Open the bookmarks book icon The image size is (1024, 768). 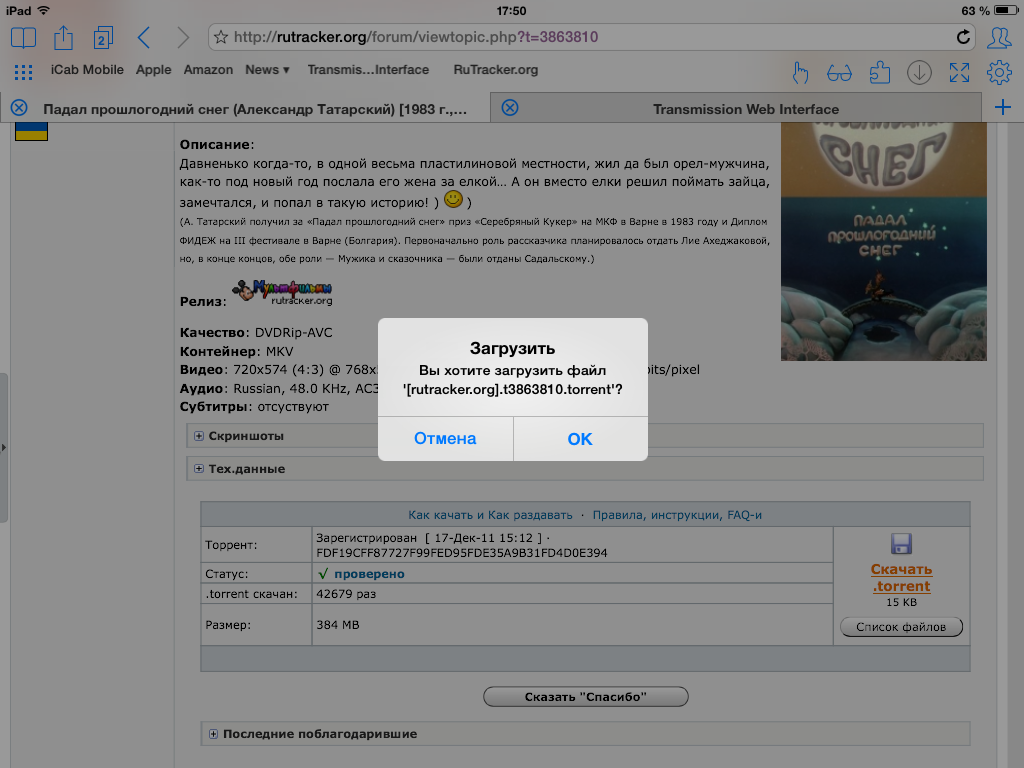[24, 37]
